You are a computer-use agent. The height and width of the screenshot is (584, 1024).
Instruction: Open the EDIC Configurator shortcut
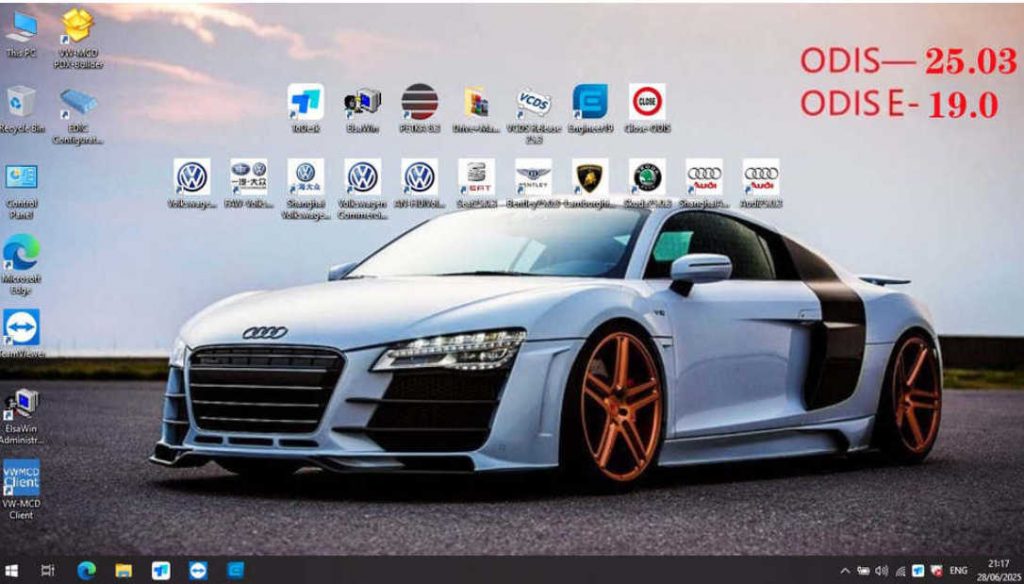click(78, 104)
